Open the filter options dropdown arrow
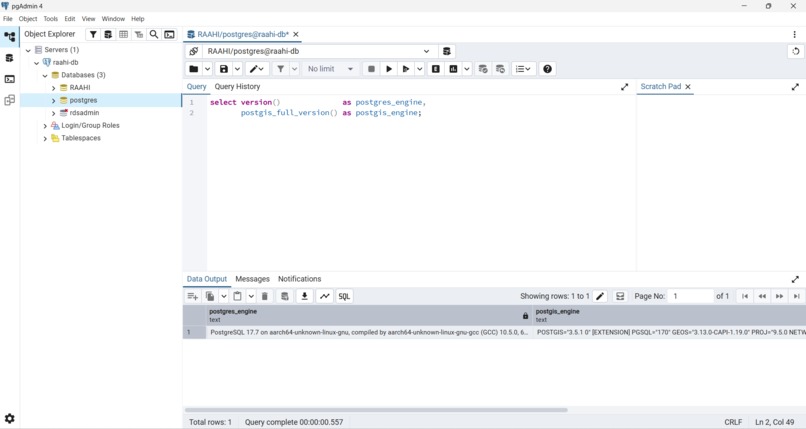 point(295,69)
